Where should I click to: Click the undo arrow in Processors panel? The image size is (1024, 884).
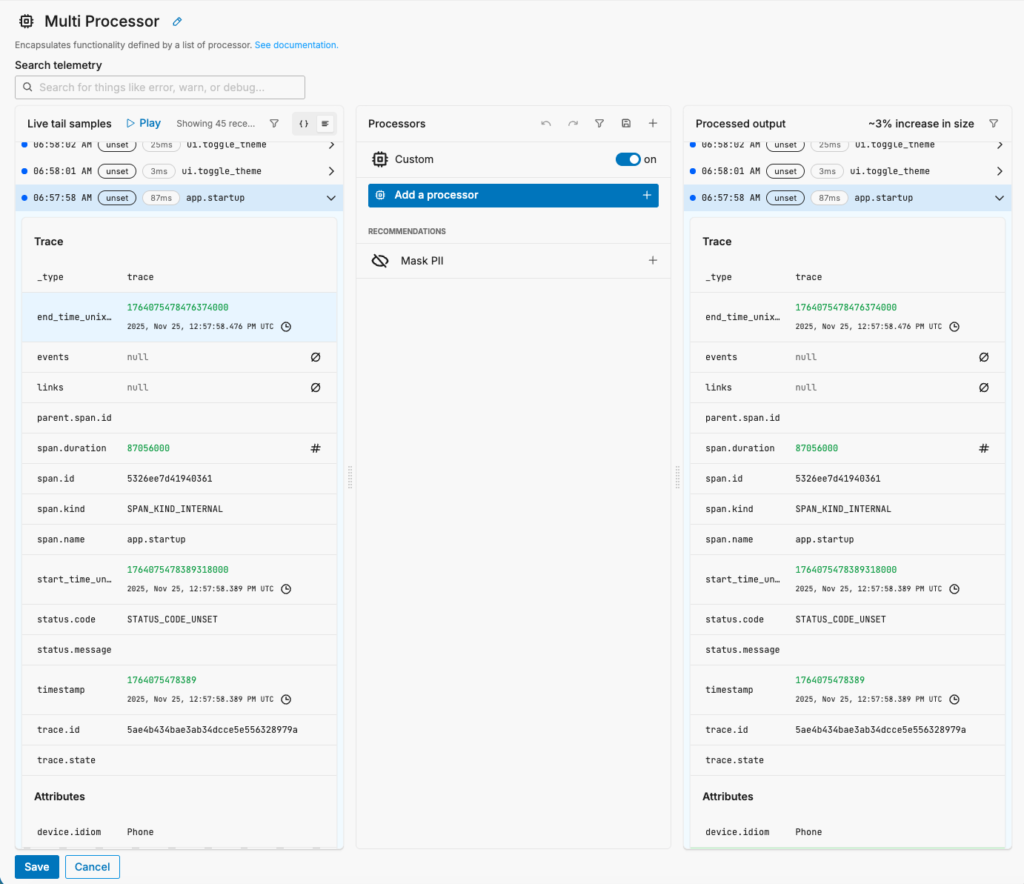pos(545,124)
